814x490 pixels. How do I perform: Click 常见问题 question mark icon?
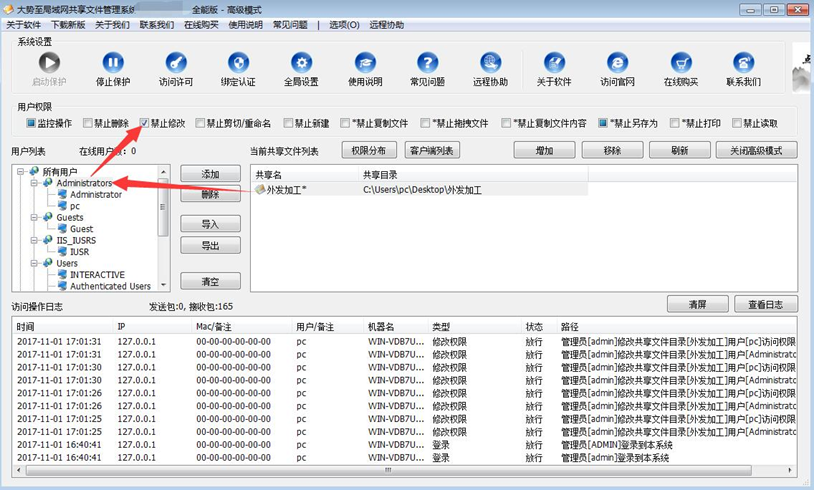(x=428, y=63)
